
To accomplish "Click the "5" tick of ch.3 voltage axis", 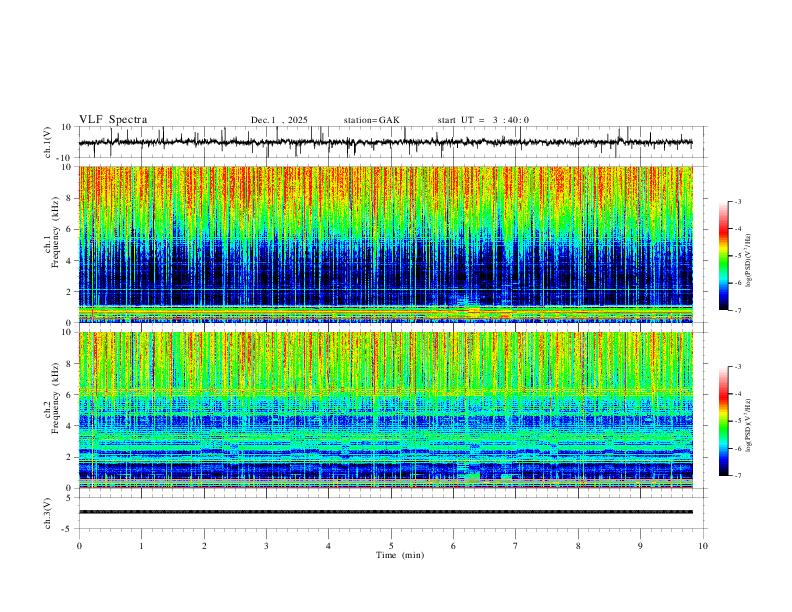I will [69, 498].
